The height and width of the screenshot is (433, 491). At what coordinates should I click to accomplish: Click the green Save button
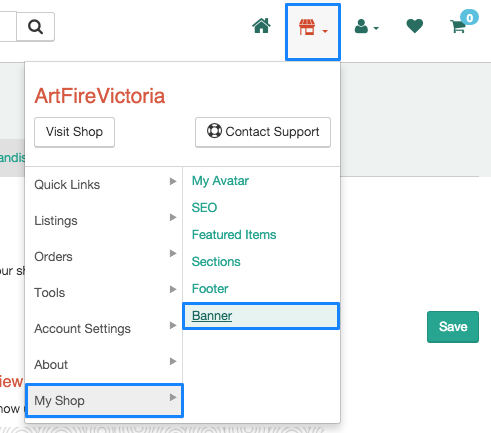(x=453, y=327)
